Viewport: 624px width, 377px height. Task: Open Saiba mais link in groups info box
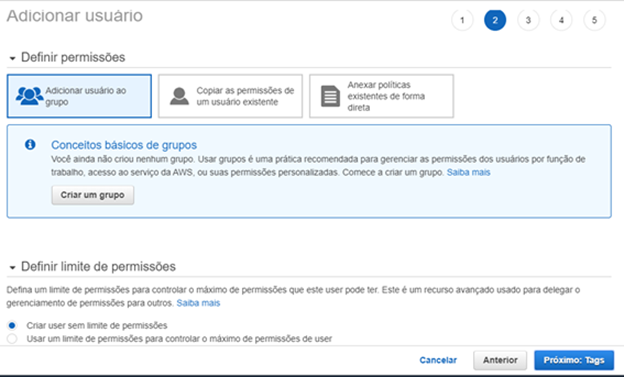[x=468, y=172]
